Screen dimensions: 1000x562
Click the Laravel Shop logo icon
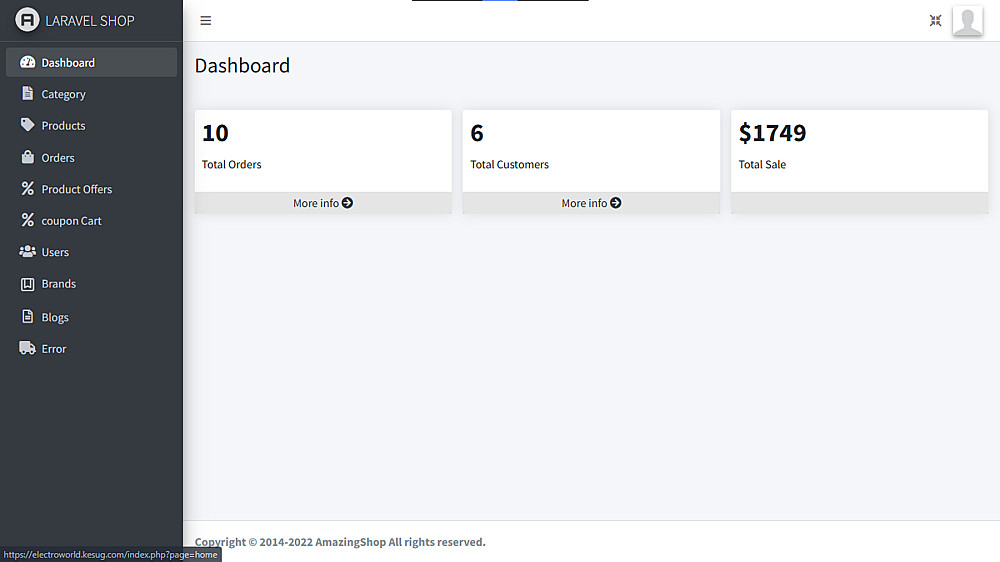27,20
